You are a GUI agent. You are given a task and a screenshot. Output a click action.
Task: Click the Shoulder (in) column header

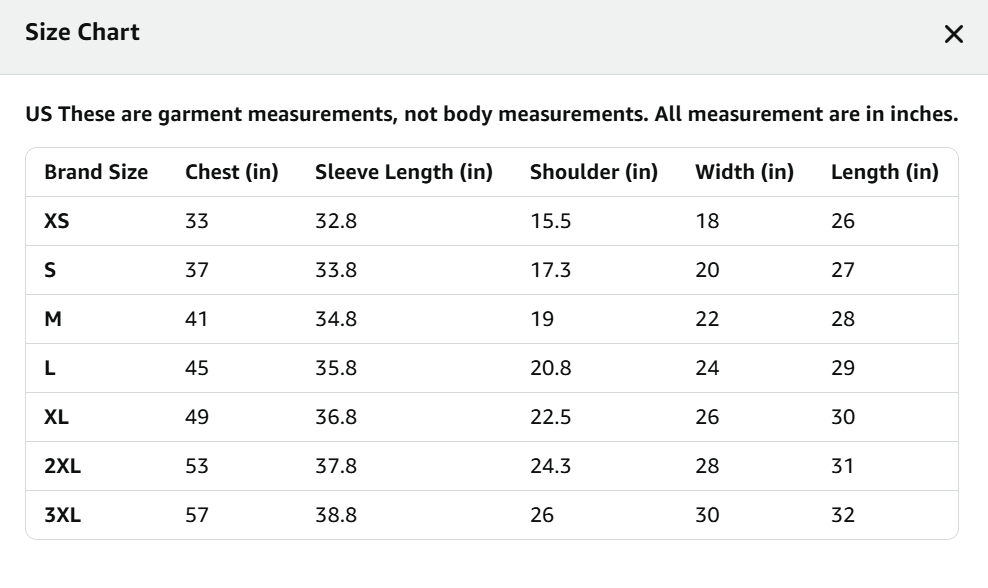pyautogui.click(x=594, y=172)
